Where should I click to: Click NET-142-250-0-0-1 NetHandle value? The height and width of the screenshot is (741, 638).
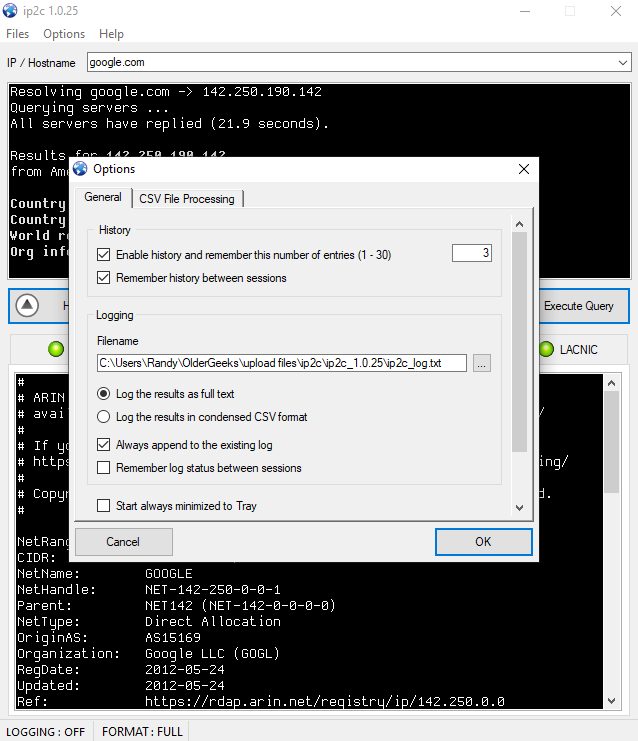[213, 589]
